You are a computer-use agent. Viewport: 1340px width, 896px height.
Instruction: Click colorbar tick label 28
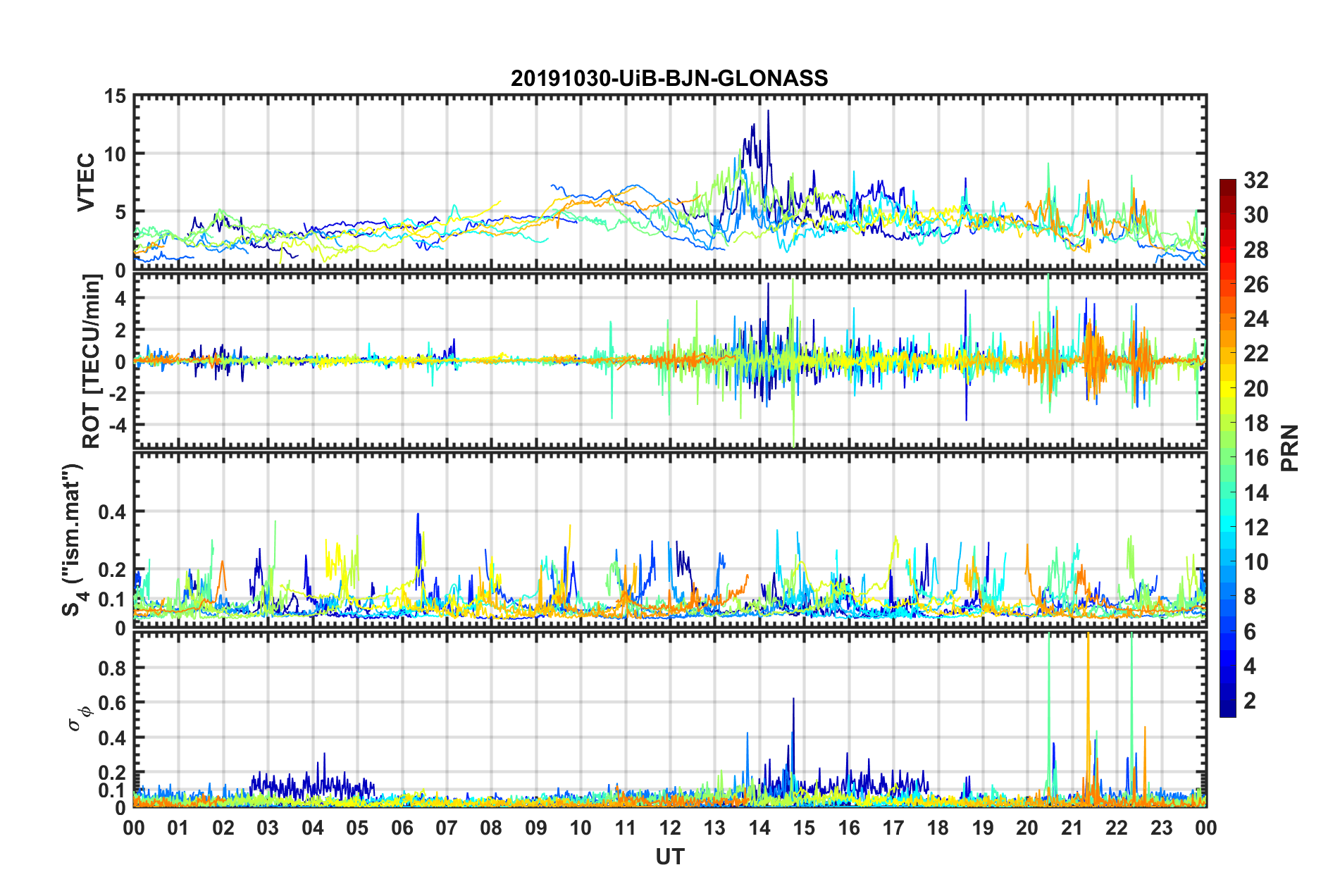click(x=1256, y=250)
